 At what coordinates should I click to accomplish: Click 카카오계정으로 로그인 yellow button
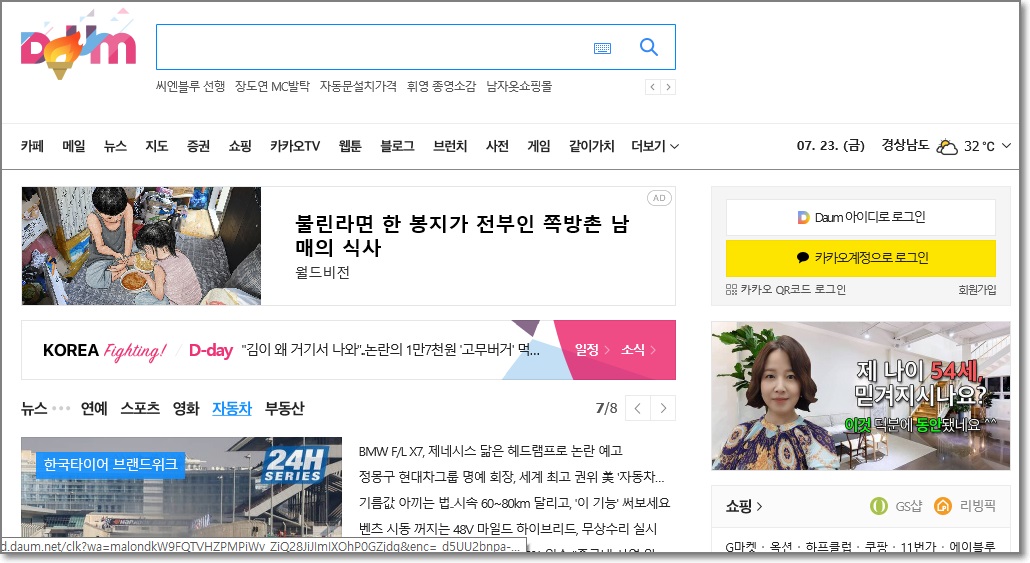coord(861,258)
